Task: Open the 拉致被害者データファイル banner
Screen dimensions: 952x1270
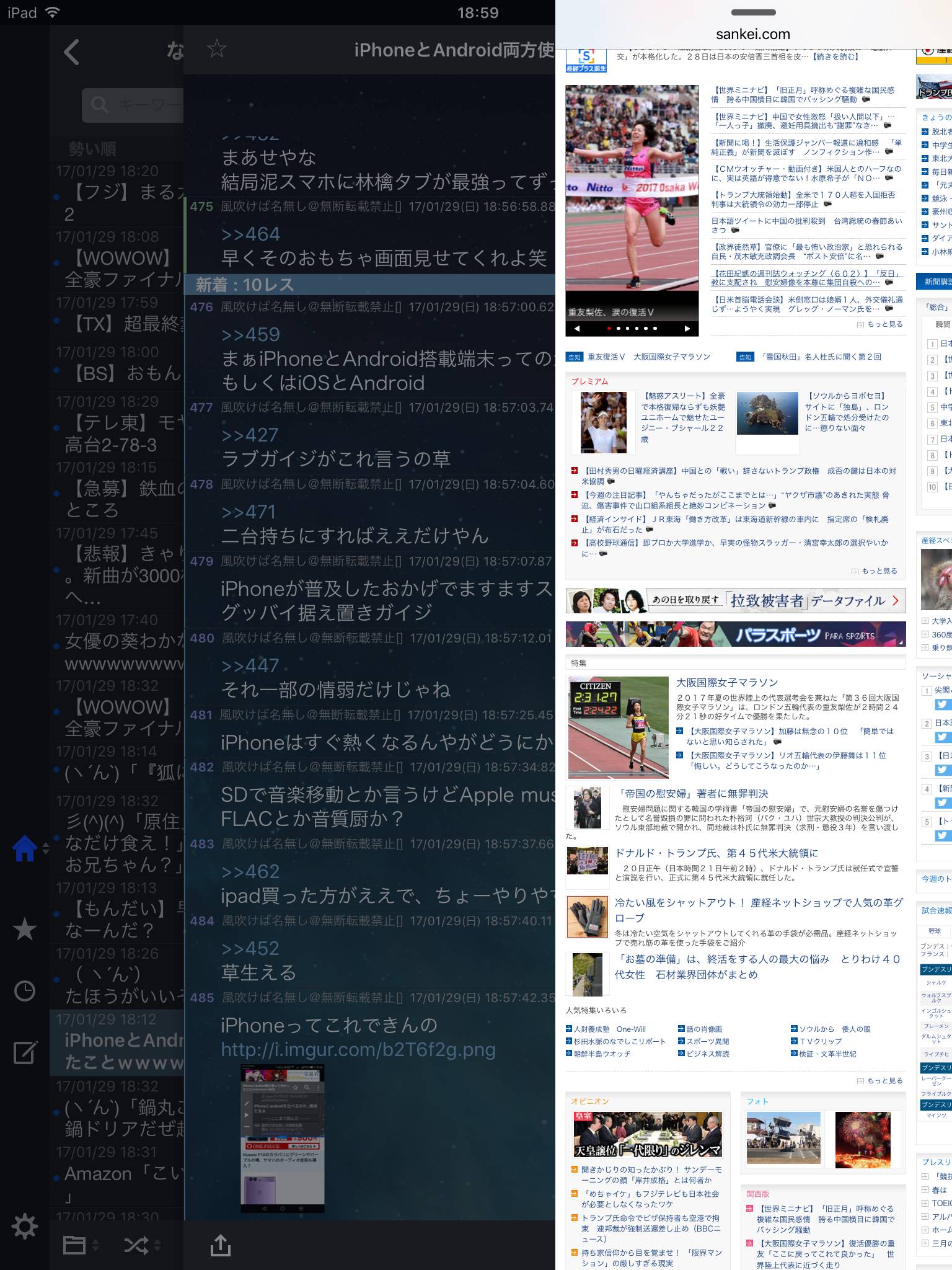Action: point(736,600)
